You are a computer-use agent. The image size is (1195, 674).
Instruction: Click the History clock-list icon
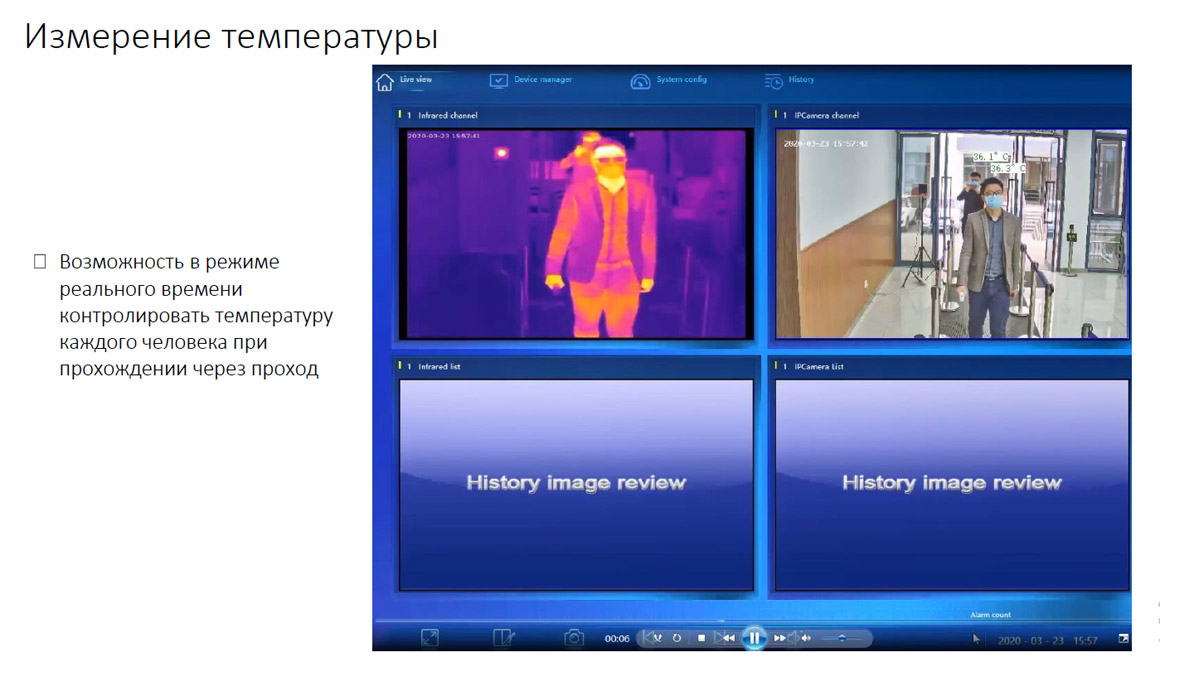(773, 81)
